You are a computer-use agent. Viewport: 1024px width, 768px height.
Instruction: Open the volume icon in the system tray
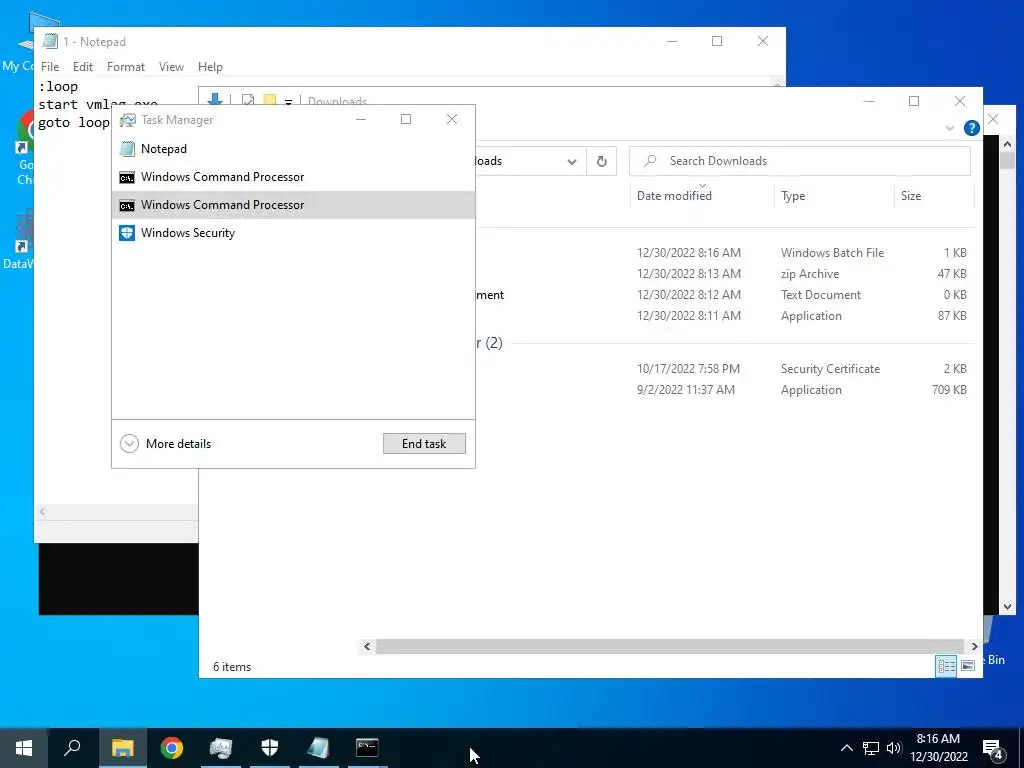[x=894, y=748]
